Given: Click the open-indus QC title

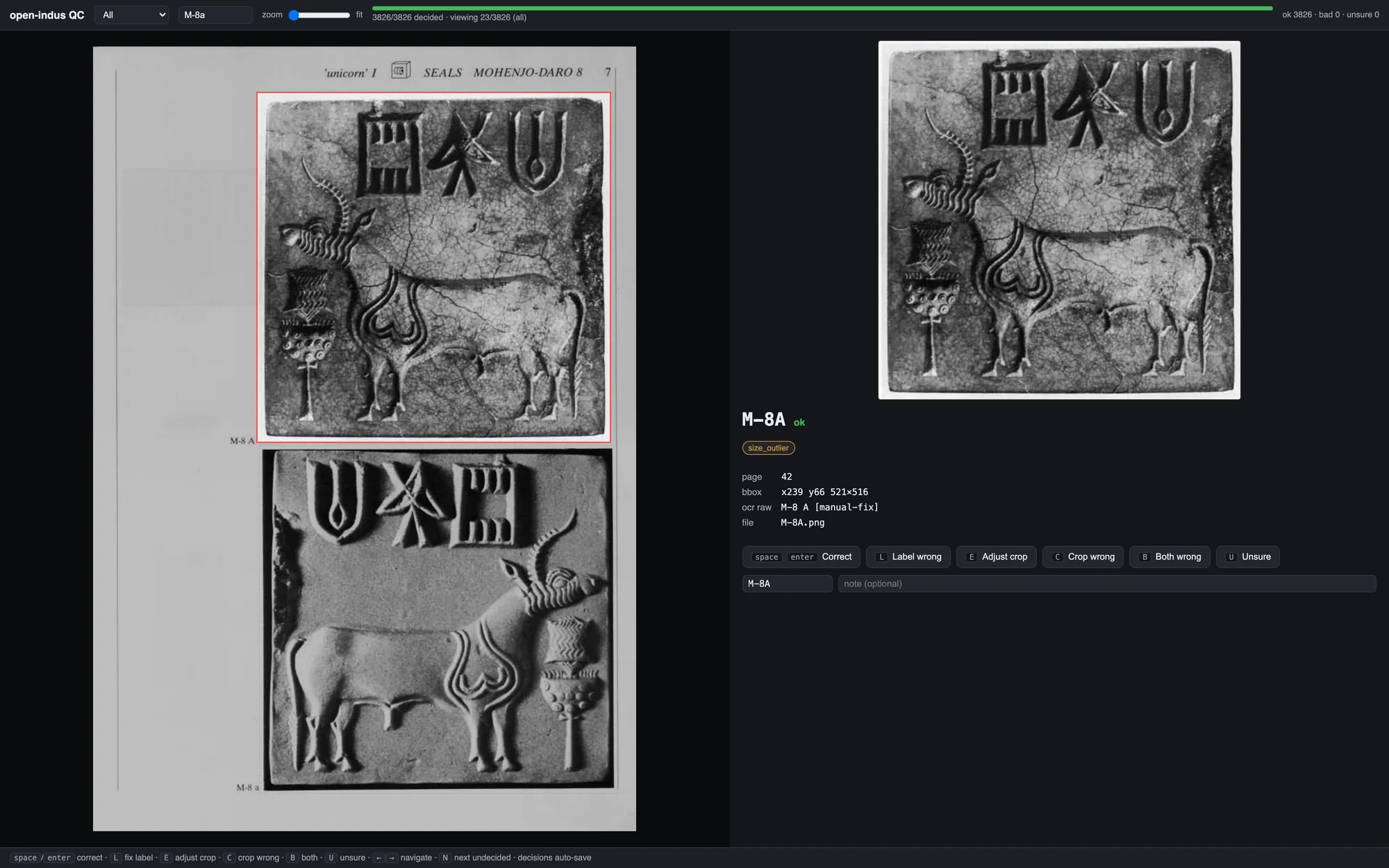Looking at the screenshot, I should (x=47, y=15).
